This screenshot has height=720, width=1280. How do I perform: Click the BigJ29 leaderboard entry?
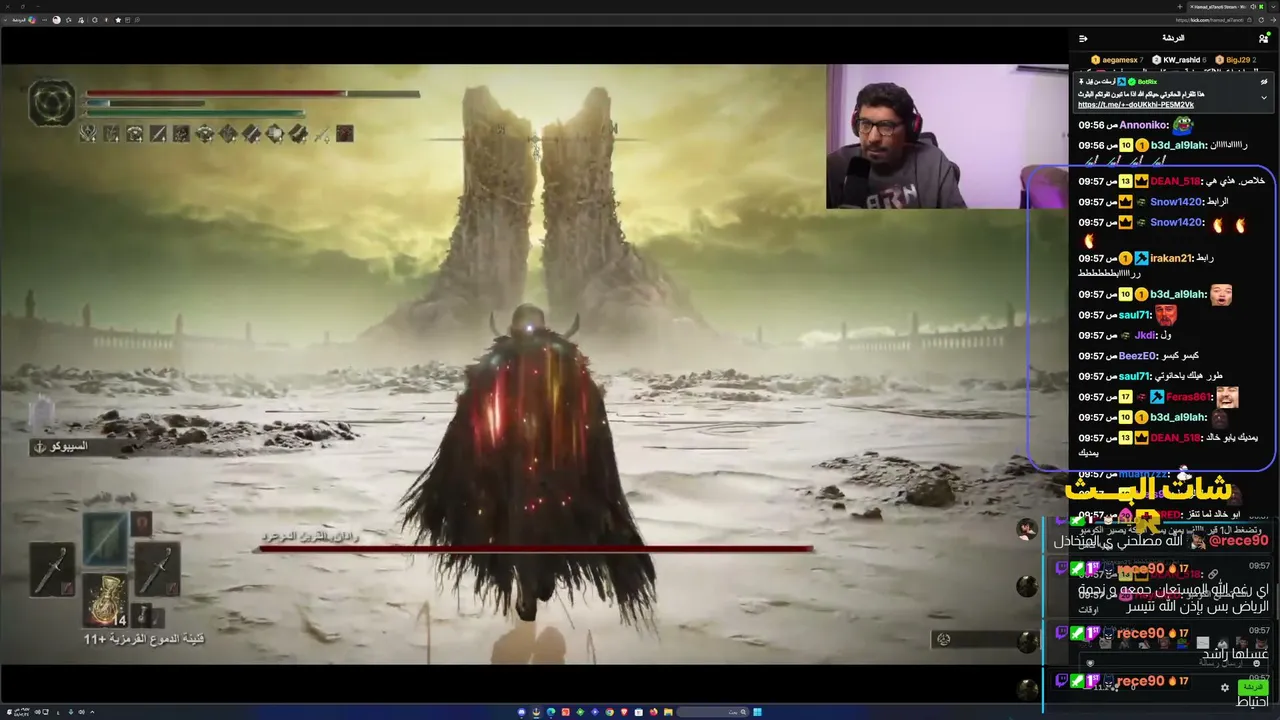[x=1236, y=60]
